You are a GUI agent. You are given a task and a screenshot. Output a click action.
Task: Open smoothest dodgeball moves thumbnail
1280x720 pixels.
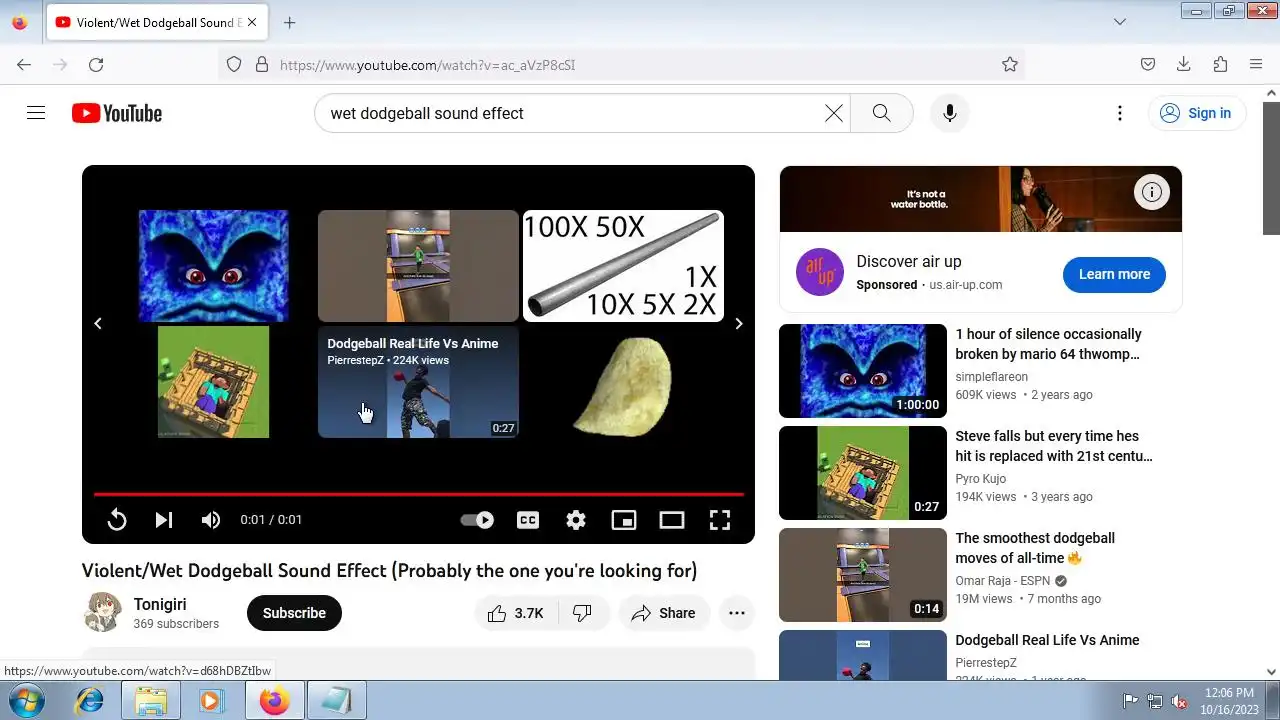pos(863,575)
